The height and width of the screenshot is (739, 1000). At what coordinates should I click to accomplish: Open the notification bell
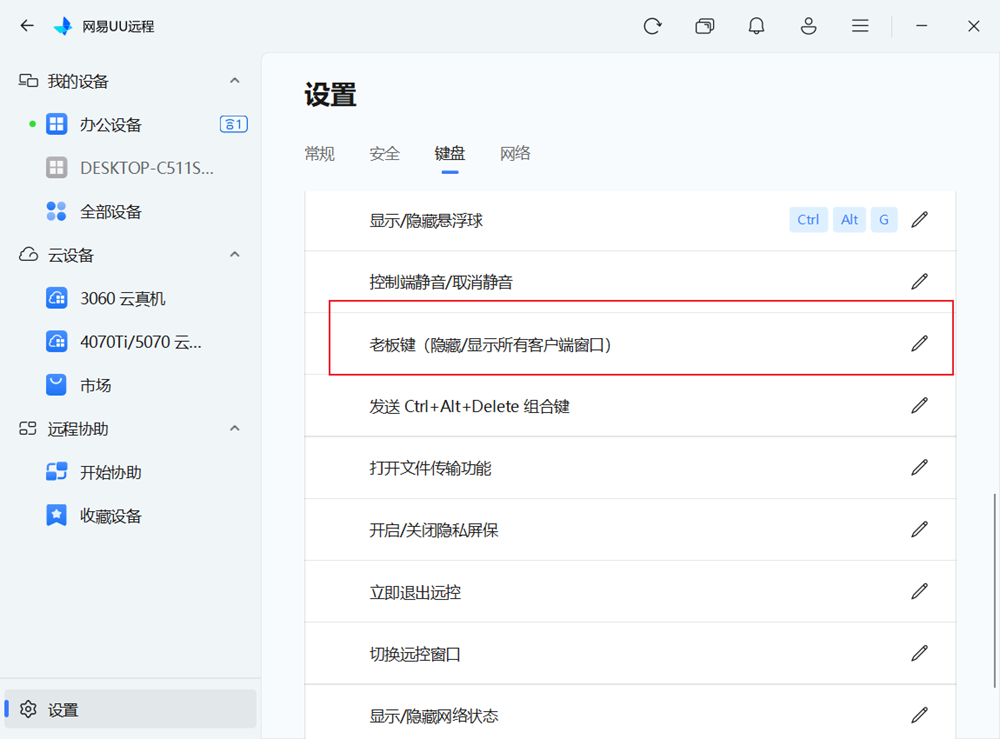pyautogui.click(x=756, y=26)
